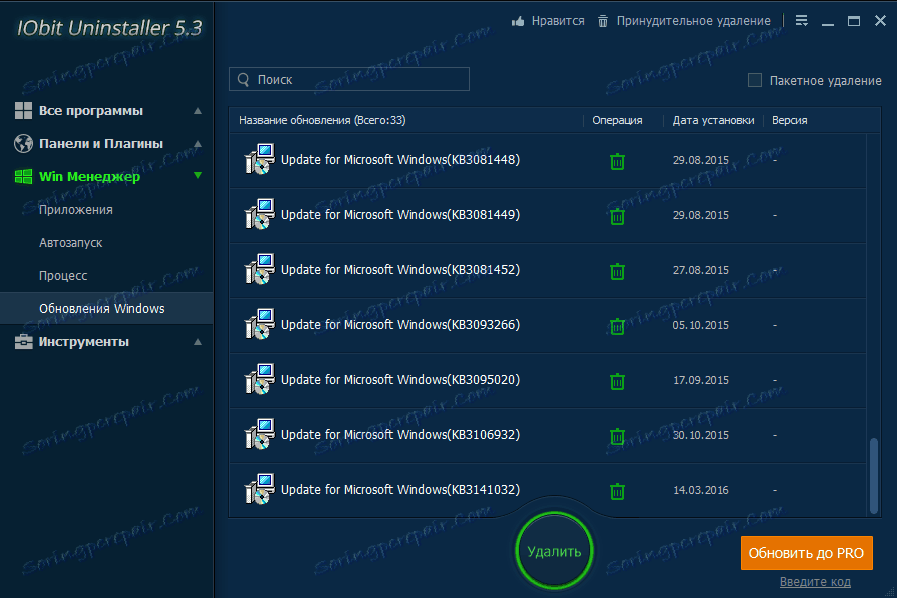Select Update for Microsoft Windows(KB3081448)
This screenshot has height=598, width=897.
click(x=400, y=160)
